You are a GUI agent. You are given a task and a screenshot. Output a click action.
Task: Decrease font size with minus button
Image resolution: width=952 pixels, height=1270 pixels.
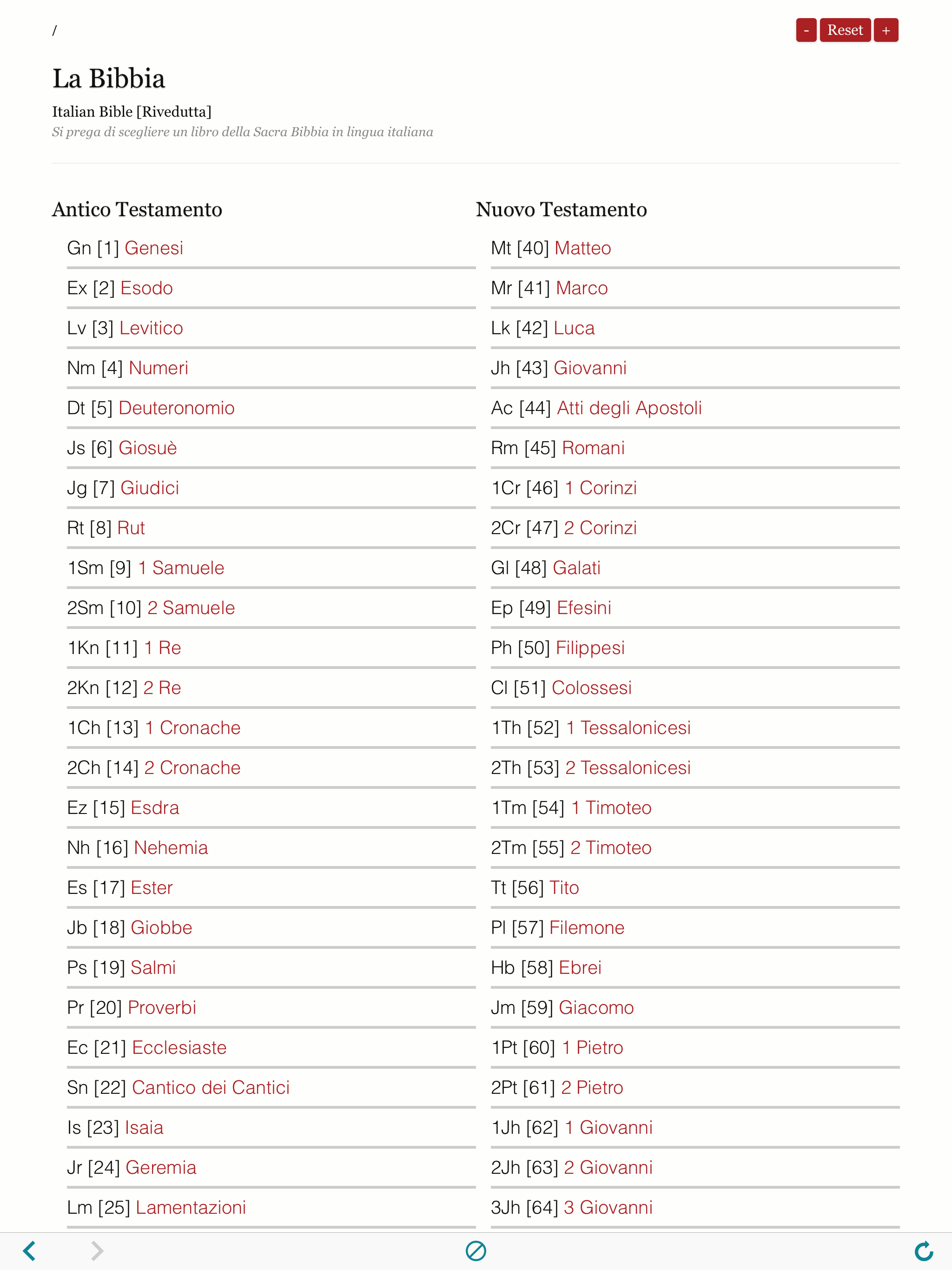[x=806, y=30]
